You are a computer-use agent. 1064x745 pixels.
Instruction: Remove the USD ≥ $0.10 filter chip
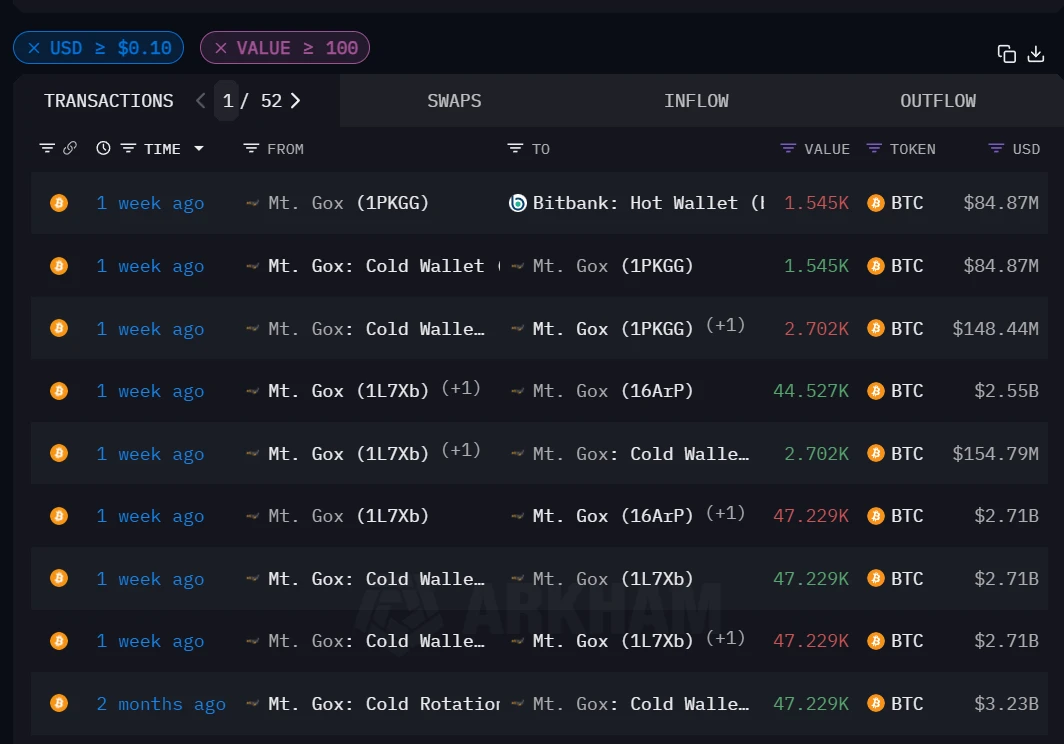coord(34,48)
